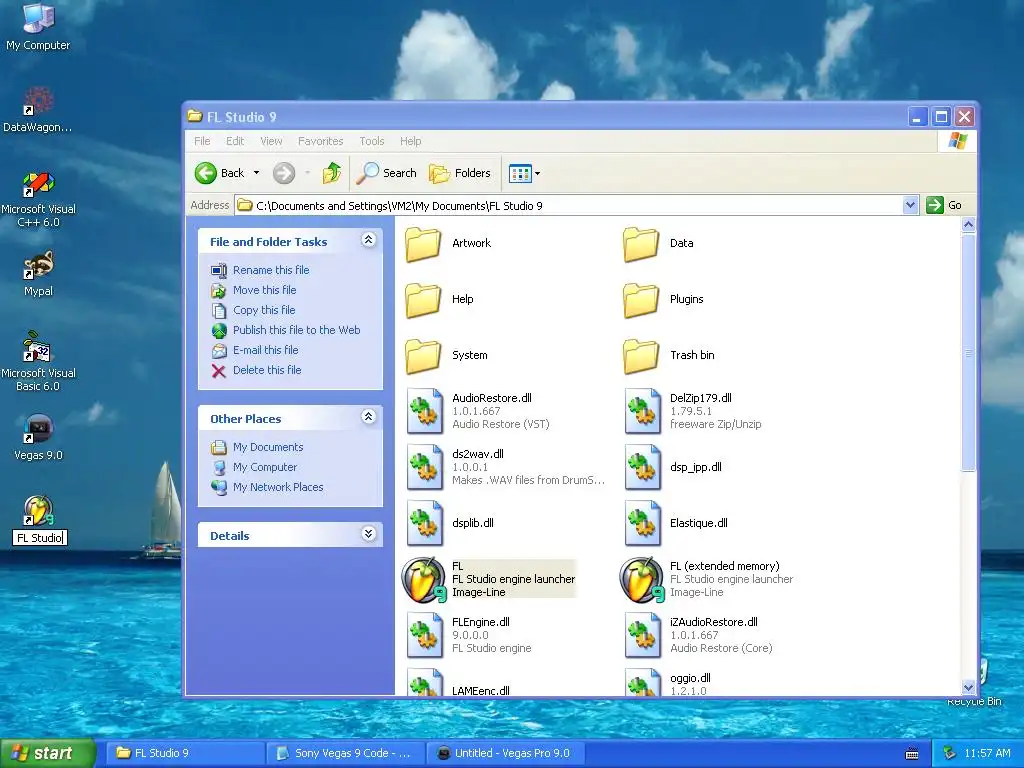Select DataWagon desktop shortcut

pos(38,109)
